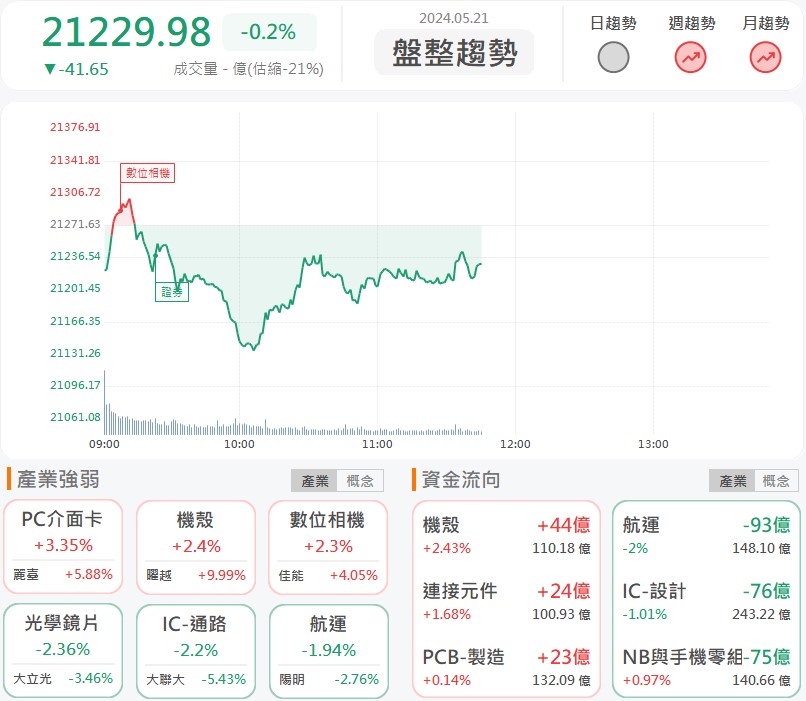Click the 日趨勢 label
Image resolution: width=806 pixels, height=701 pixels.
click(613, 23)
